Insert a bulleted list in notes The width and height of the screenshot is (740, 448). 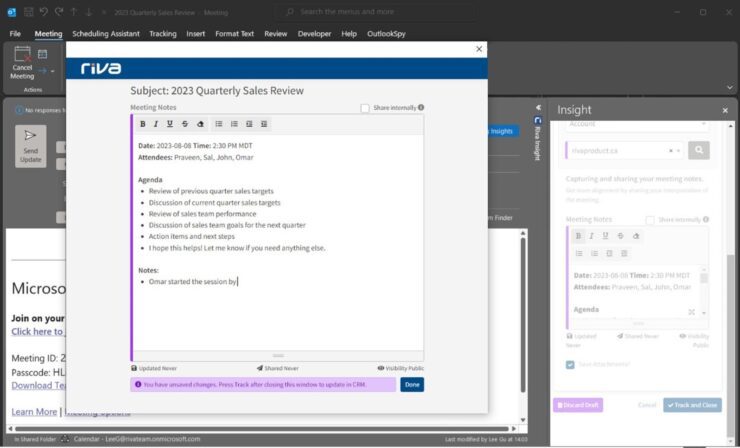click(219, 124)
